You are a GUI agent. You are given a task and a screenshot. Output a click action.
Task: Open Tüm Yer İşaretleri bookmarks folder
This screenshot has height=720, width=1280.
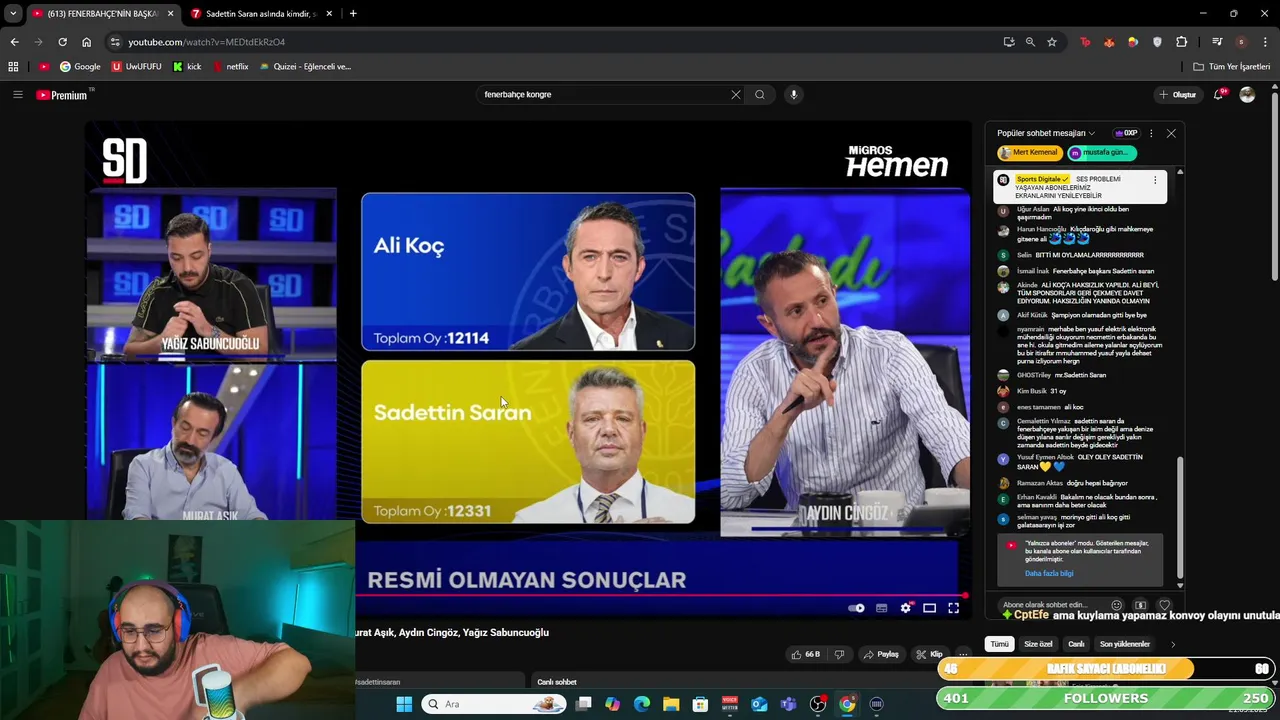(x=1232, y=67)
